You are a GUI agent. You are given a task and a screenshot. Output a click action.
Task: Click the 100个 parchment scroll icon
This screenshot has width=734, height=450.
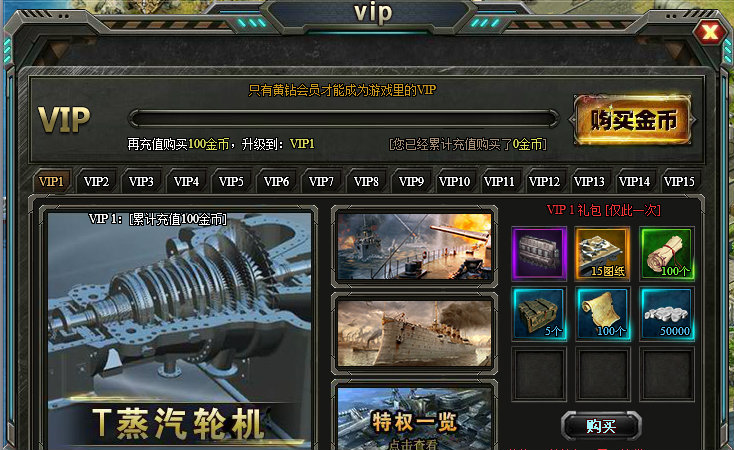[x=602, y=313]
